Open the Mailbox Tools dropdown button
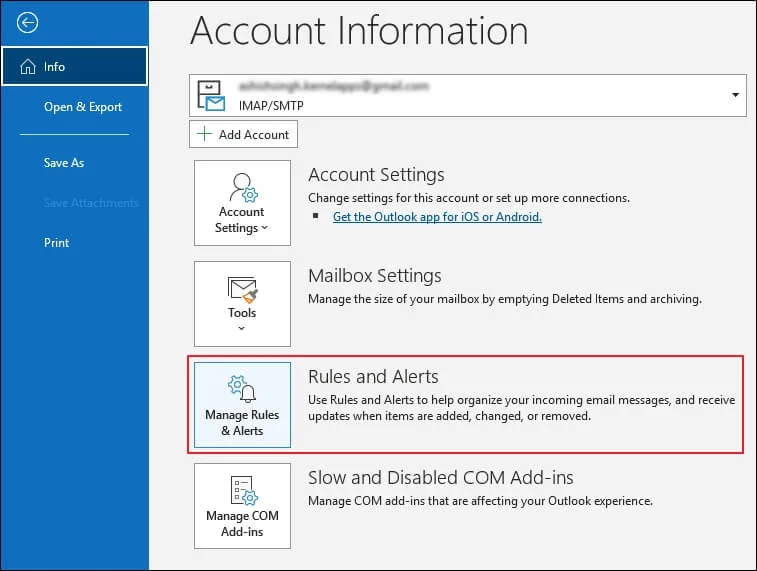The width and height of the screenshot is (757, 571). (242, 304)
